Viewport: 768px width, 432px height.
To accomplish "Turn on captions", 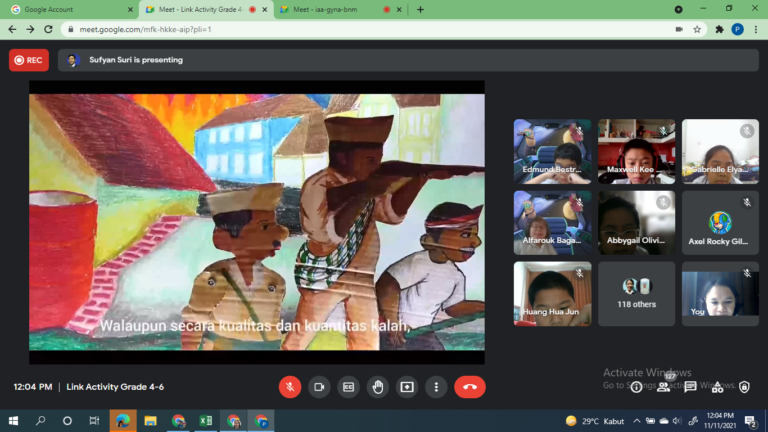I will pyautogui.click(x=349, y=387).
